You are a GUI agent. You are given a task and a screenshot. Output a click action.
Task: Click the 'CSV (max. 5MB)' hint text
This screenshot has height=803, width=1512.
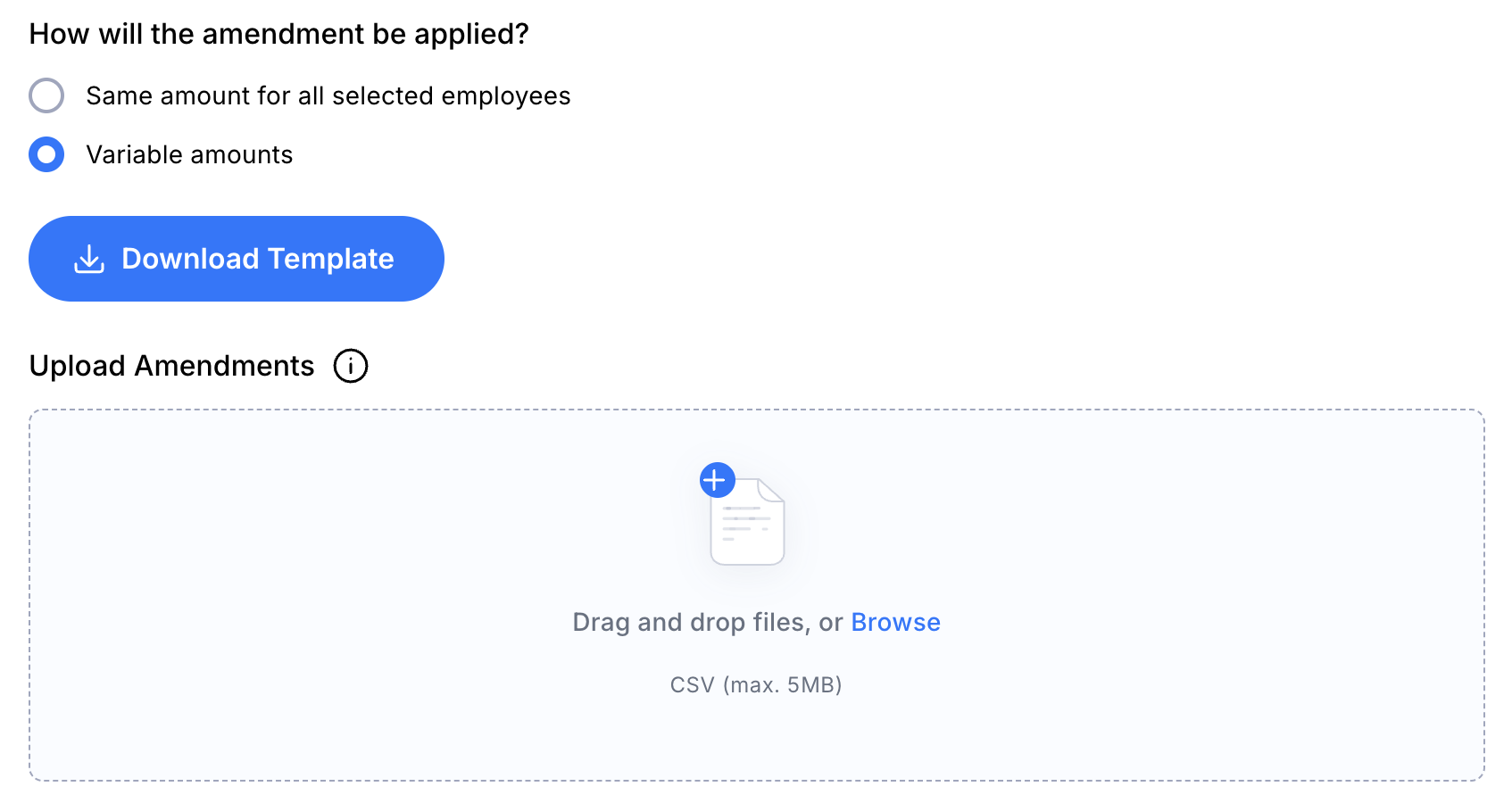pyautogui.click(x=756, y=684)
